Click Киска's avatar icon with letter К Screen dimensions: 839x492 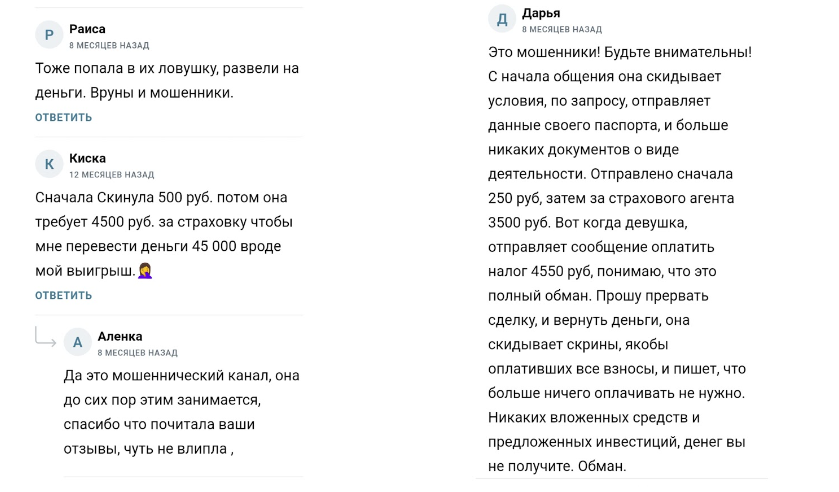[x=49, y=165]
